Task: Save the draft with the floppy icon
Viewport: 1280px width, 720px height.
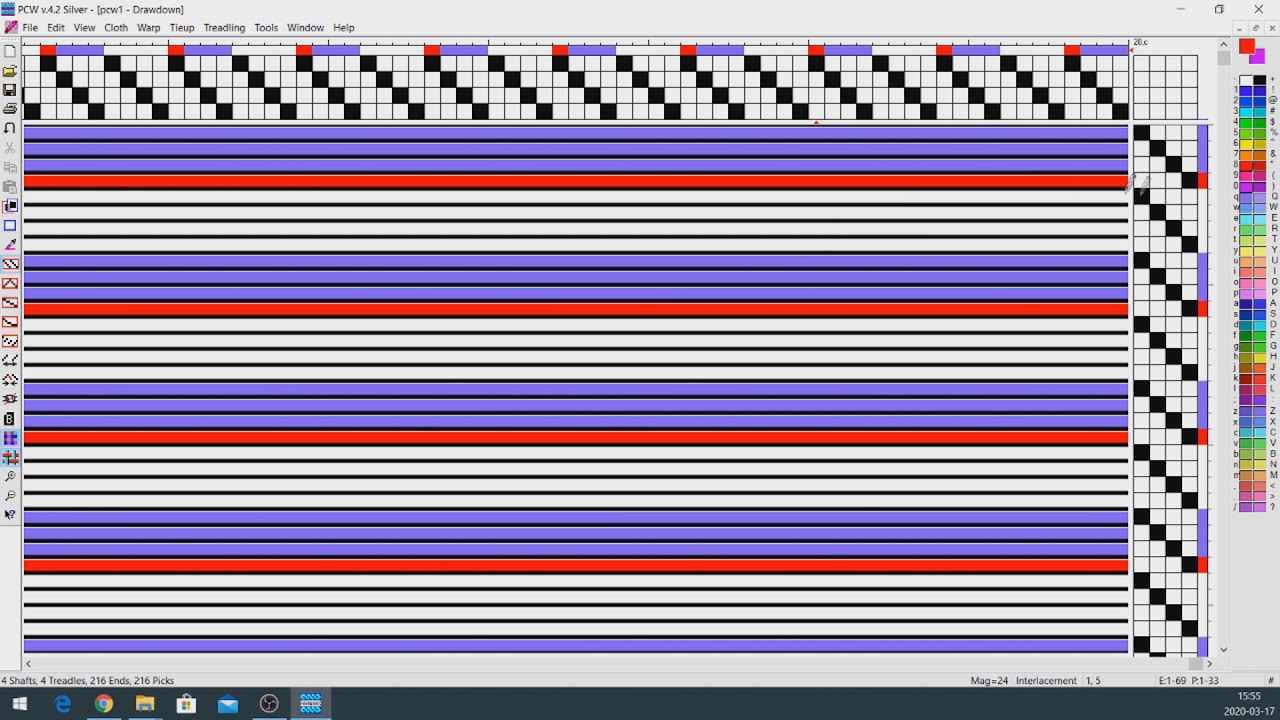Action: (x=10, y=90)
